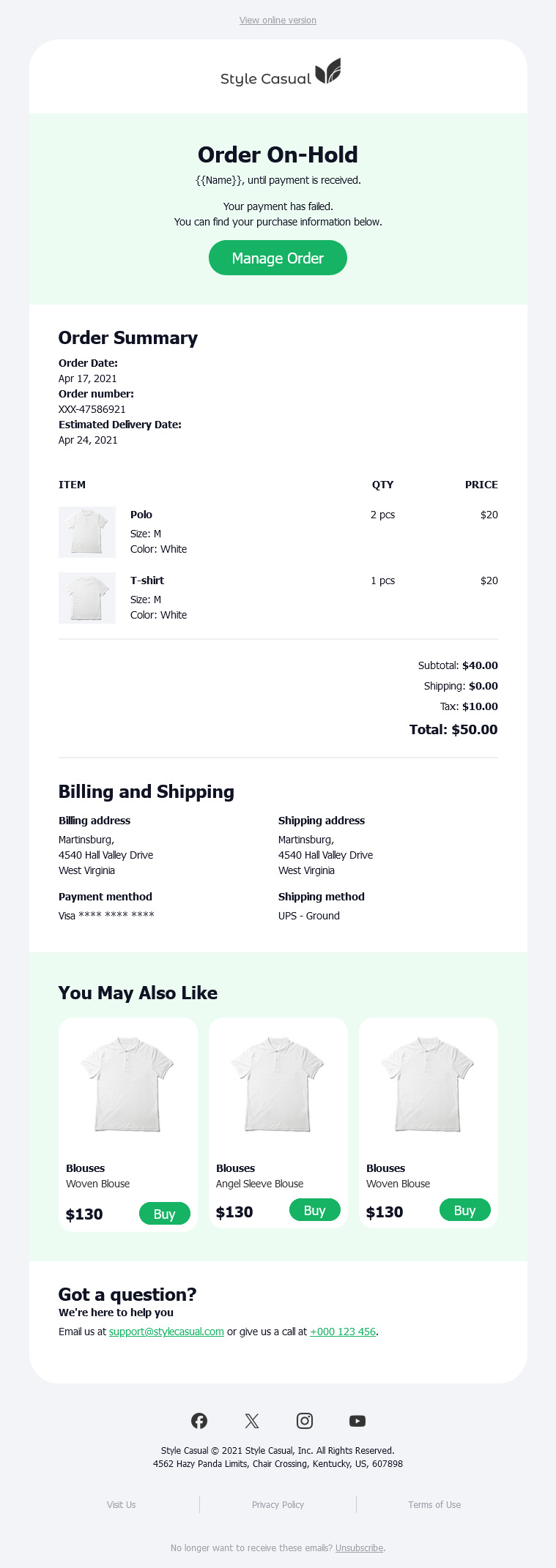The image size is (556, 1568).
Task: Buy the third Woven Blouse item
Action: (464, 1210)
